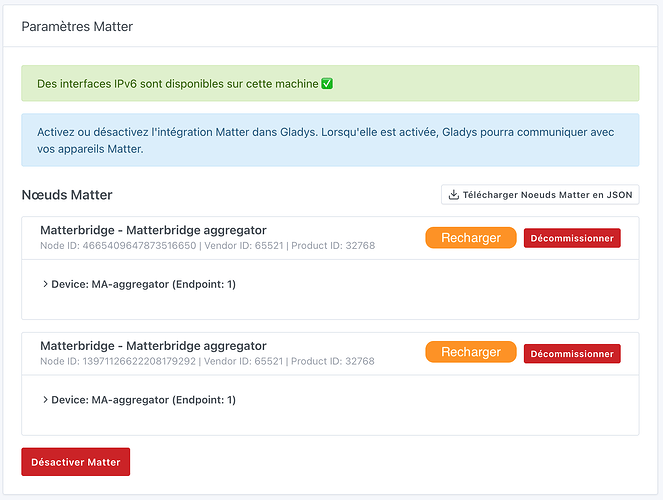Expand chevron for node 4665409647873516650 device
This screenshot has height=500, width=663.
(x=45, y=284)
